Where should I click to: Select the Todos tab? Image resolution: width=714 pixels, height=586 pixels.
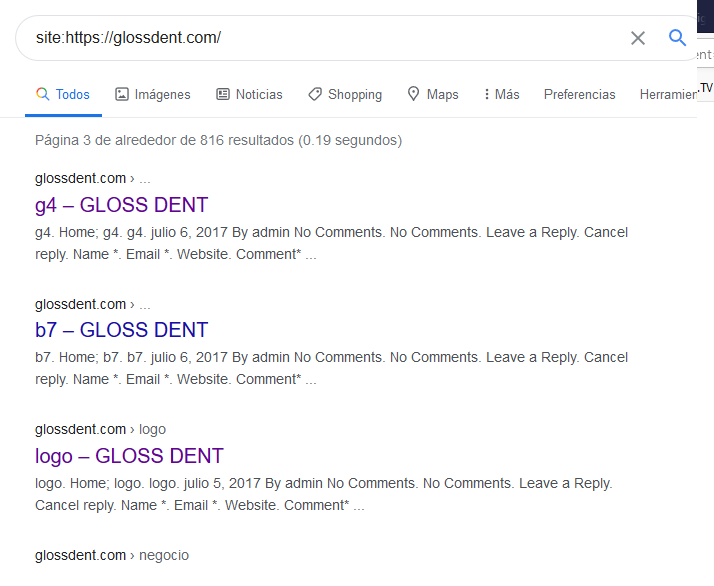[x=63, y=94]
